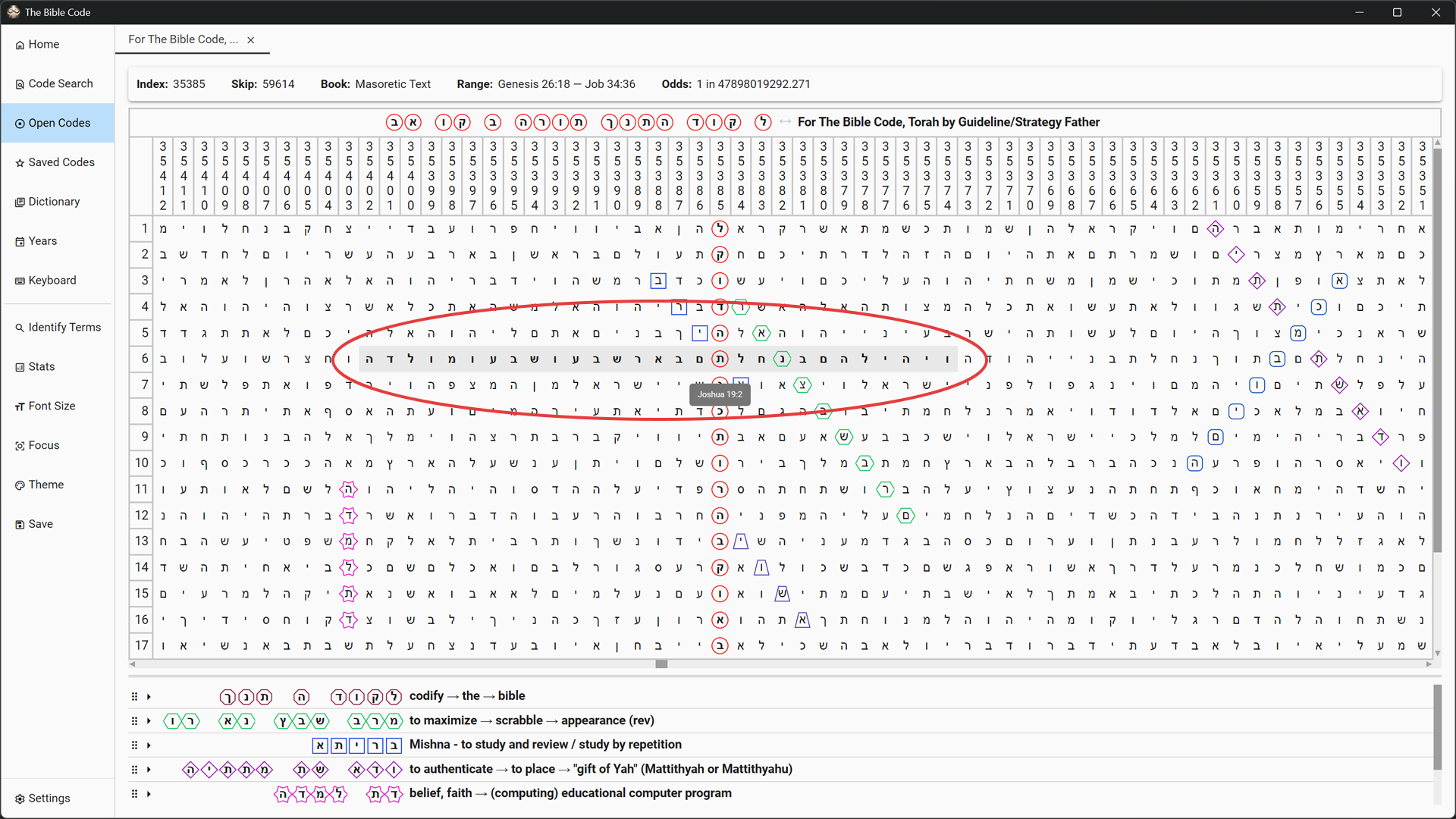The height and width of the screenshot is (819, 1456).
Task: Expand the 'codify the bible' result row
Action: pyautogui.click(x=149, y=696)
